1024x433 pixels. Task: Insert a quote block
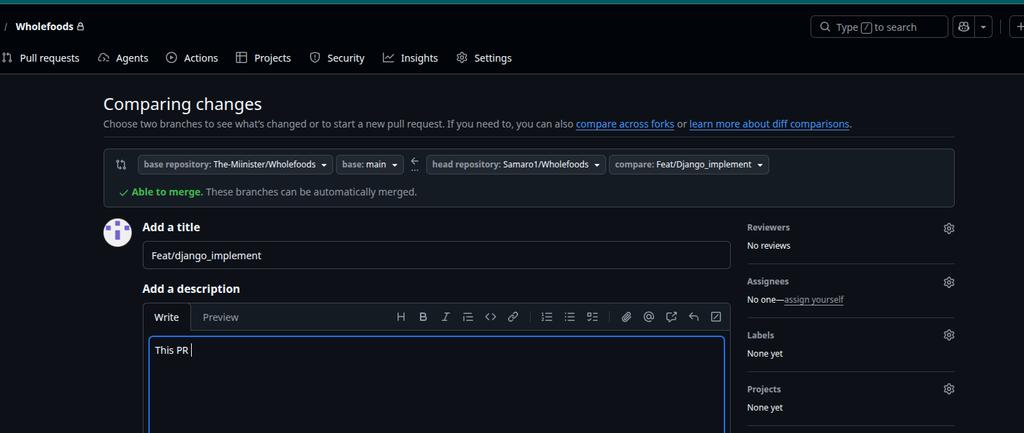[468, 317]
